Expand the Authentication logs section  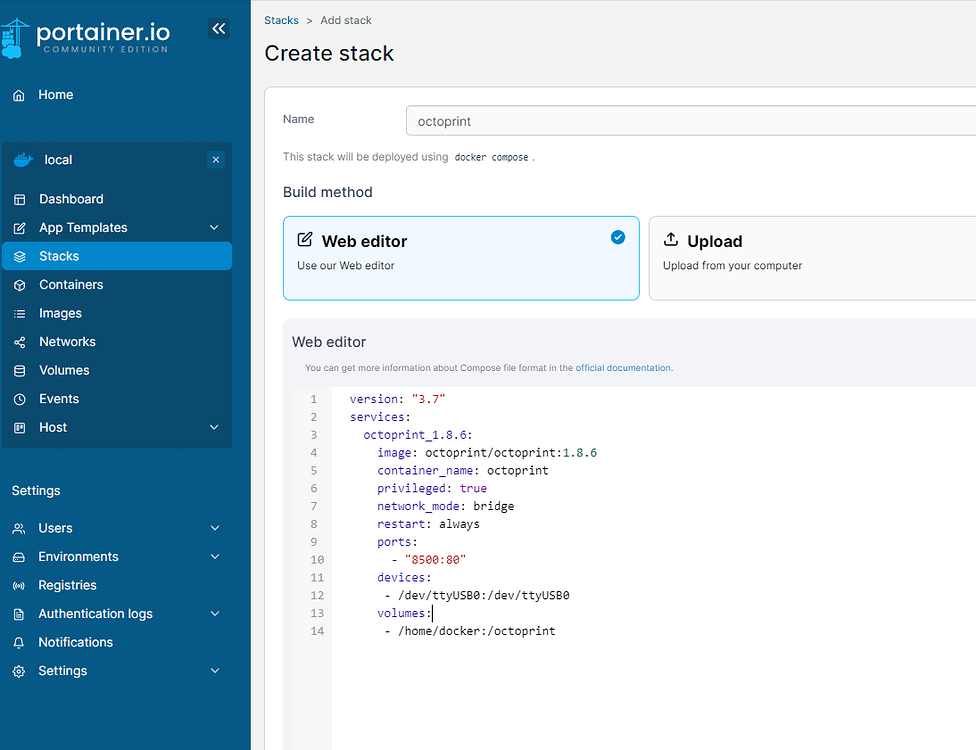(214, 614)
